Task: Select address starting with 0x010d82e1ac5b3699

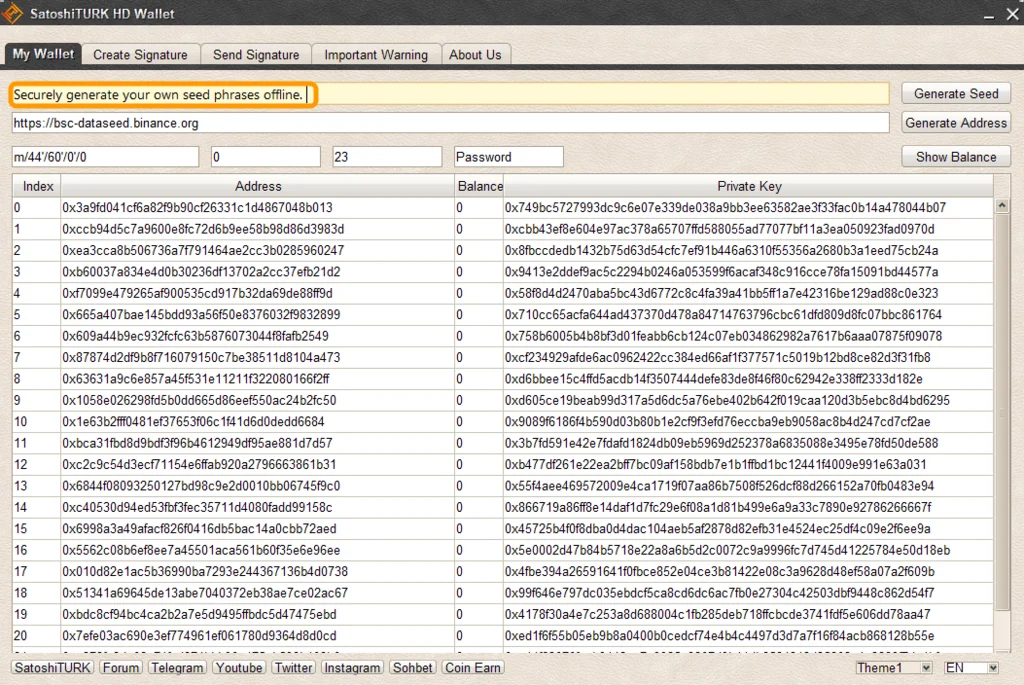Action: (205, 572)
